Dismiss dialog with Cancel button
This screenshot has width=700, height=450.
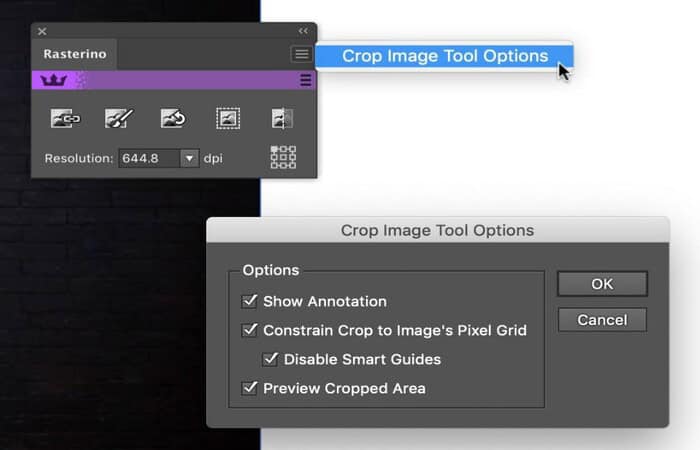click(x=602, y=320)
